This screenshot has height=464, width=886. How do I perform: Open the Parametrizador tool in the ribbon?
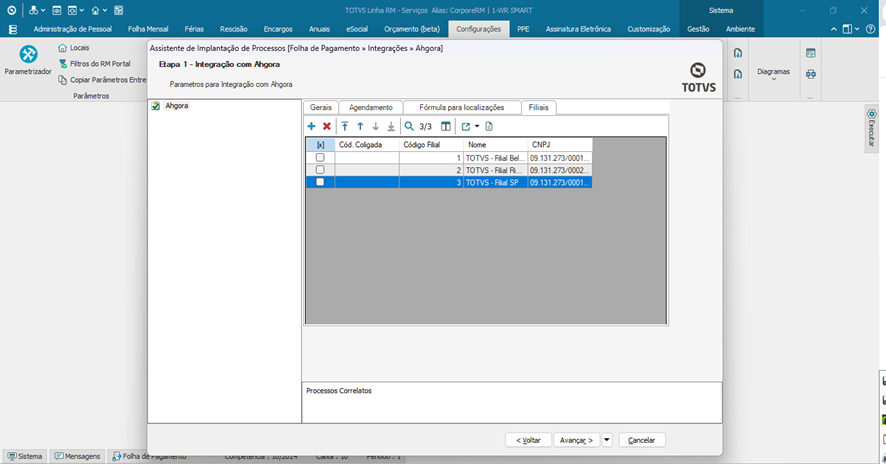(x=28, y=60)
